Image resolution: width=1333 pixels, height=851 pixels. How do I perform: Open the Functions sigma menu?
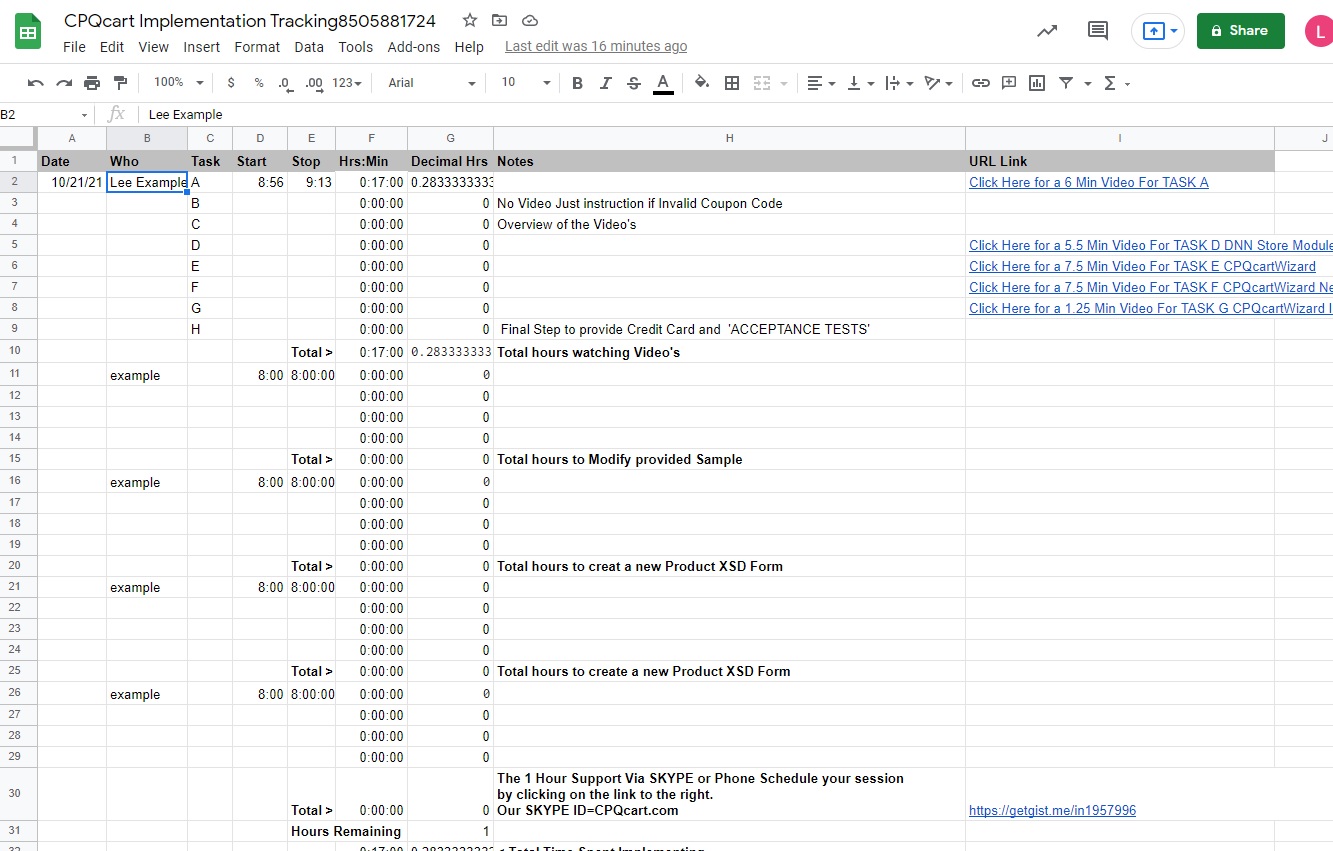(1116, 83)
